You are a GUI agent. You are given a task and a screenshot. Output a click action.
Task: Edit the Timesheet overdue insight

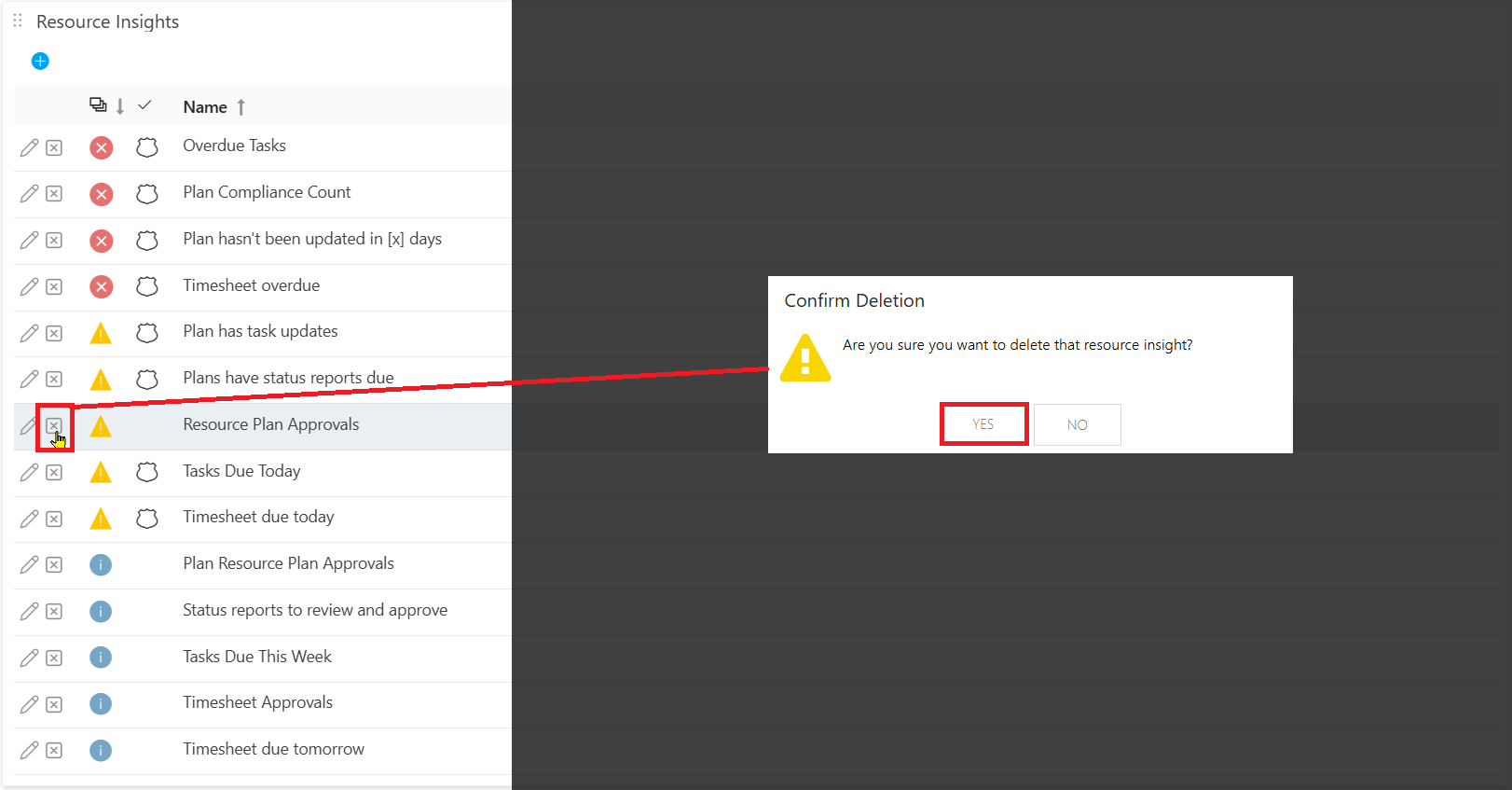coord(29,286)
